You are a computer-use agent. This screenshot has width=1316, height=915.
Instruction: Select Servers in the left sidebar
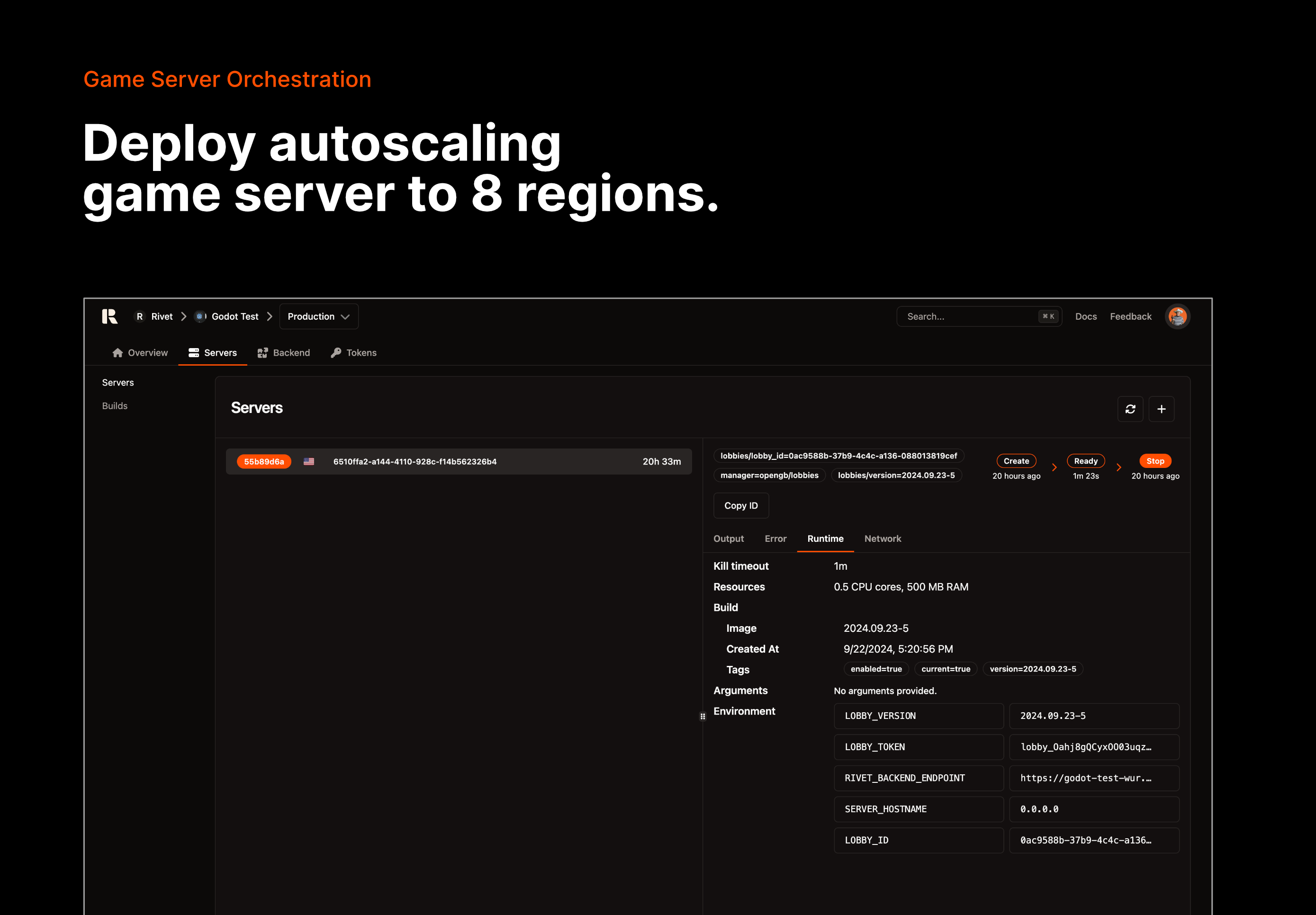(x=117, y=382)
